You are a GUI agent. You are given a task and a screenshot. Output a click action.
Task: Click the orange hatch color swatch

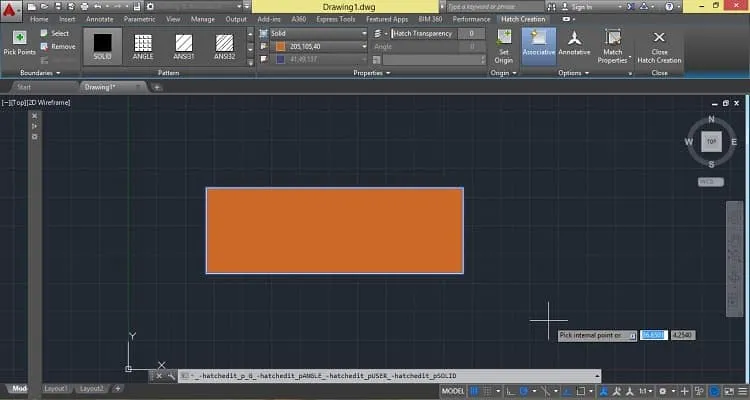pyautogui.click(x=281, y=46)
